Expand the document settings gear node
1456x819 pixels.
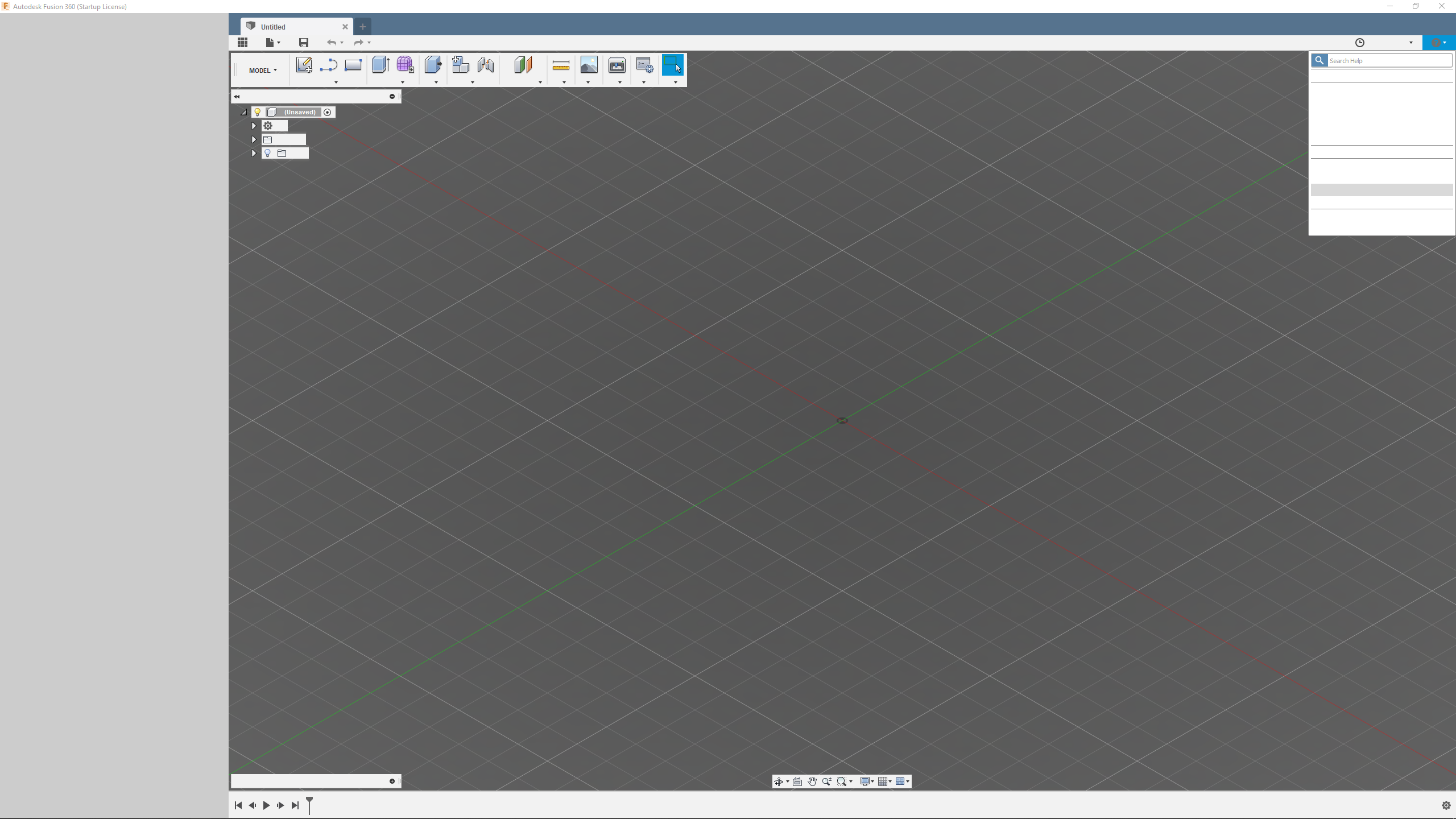[x=254, y=126]
